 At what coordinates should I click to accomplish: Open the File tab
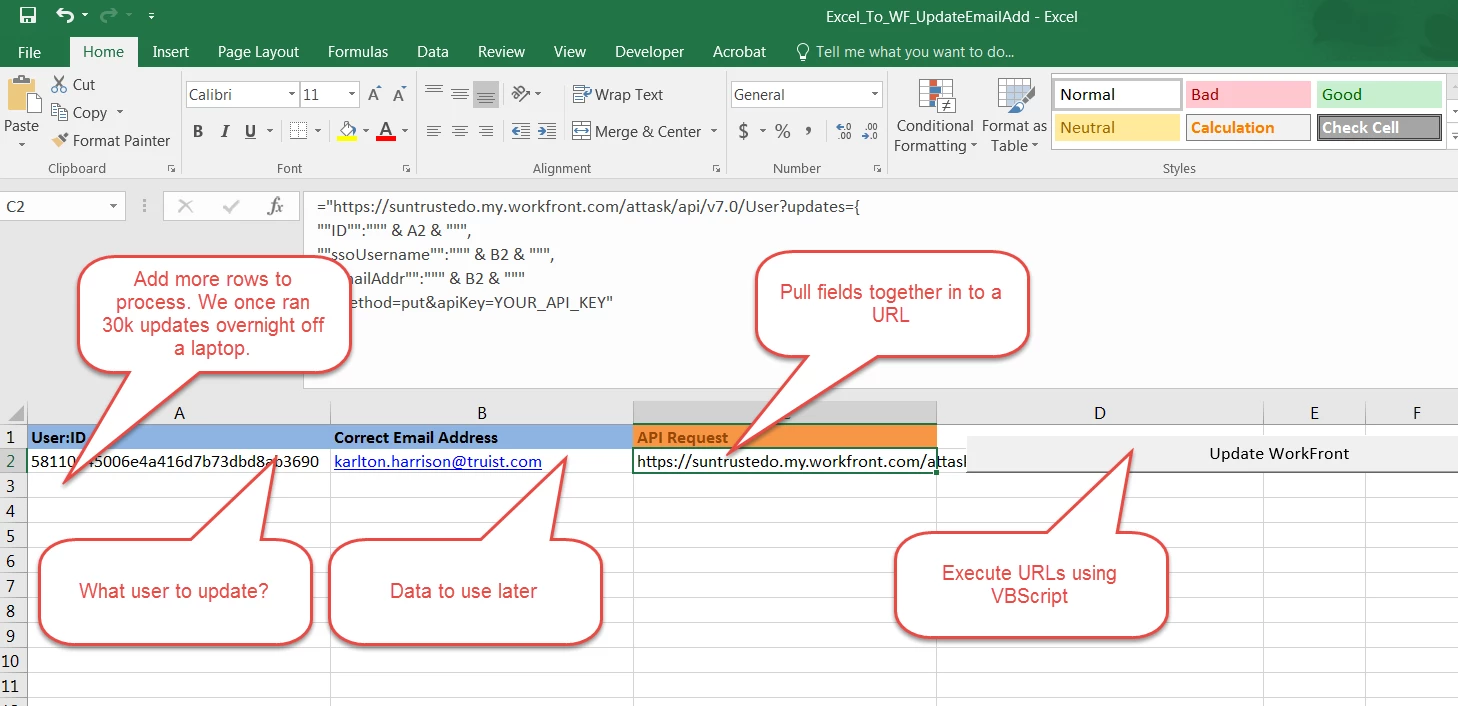[x=30, y=52]
